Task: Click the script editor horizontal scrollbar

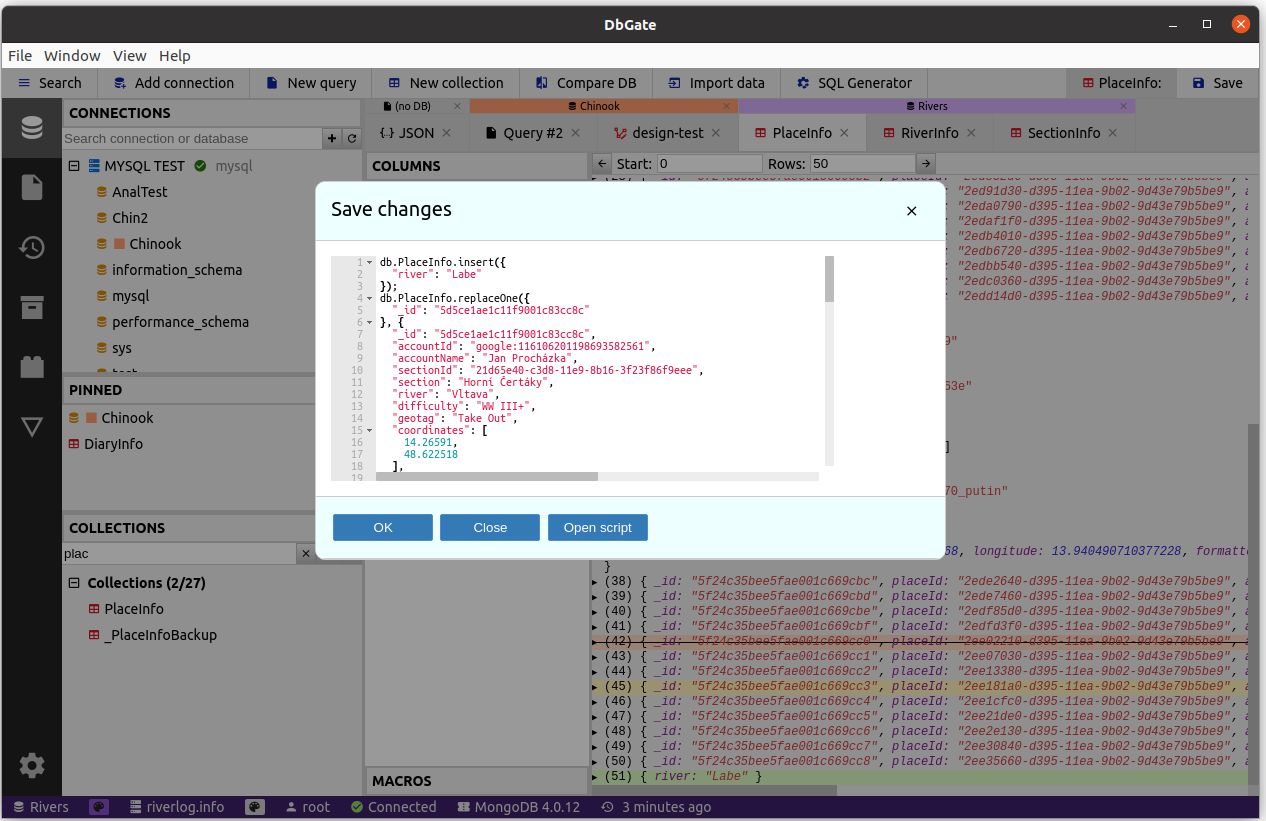Action: click(x=486, y=477)
